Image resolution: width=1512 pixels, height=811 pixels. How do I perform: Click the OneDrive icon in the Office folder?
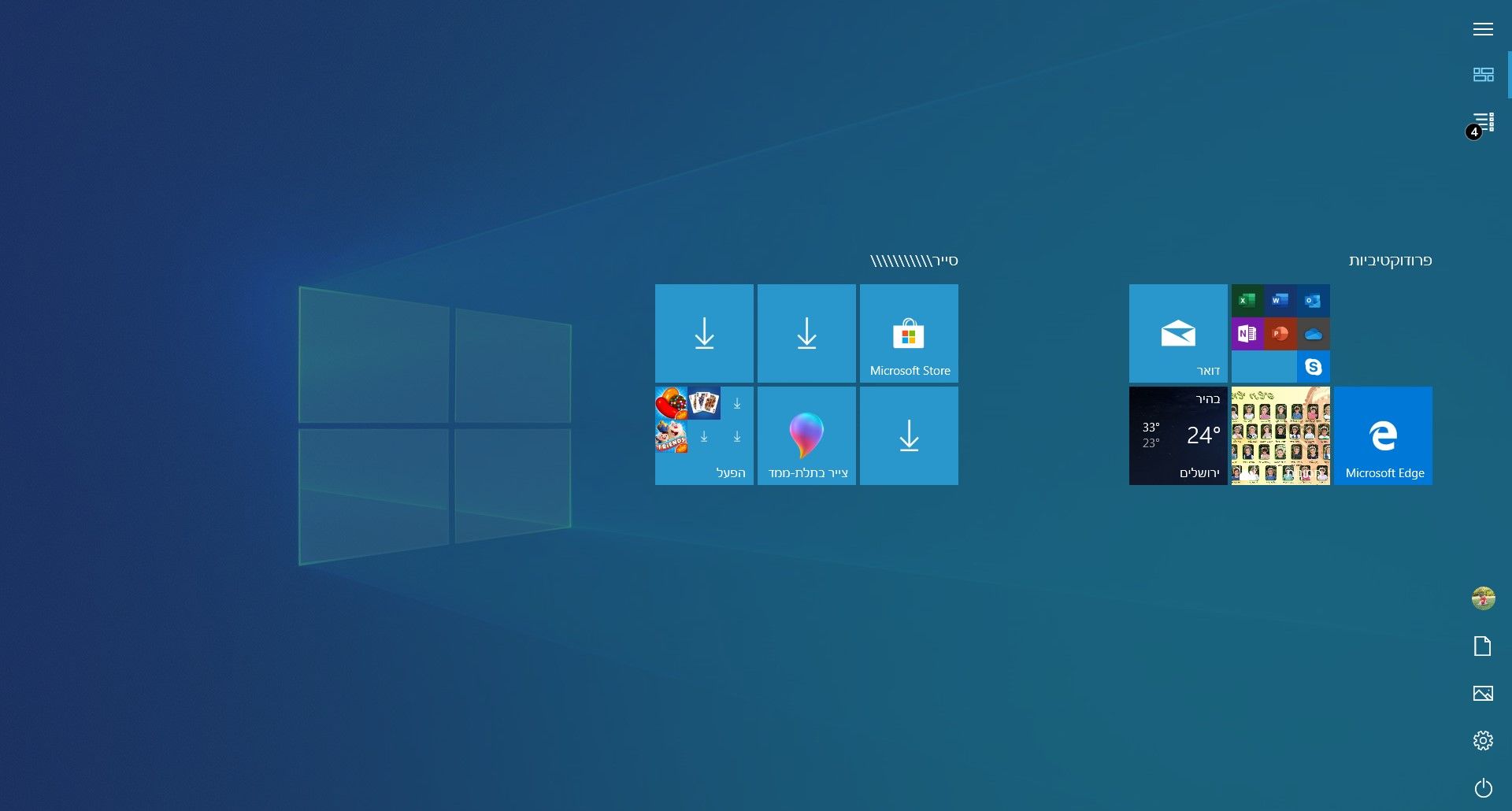click(1313, 334)
